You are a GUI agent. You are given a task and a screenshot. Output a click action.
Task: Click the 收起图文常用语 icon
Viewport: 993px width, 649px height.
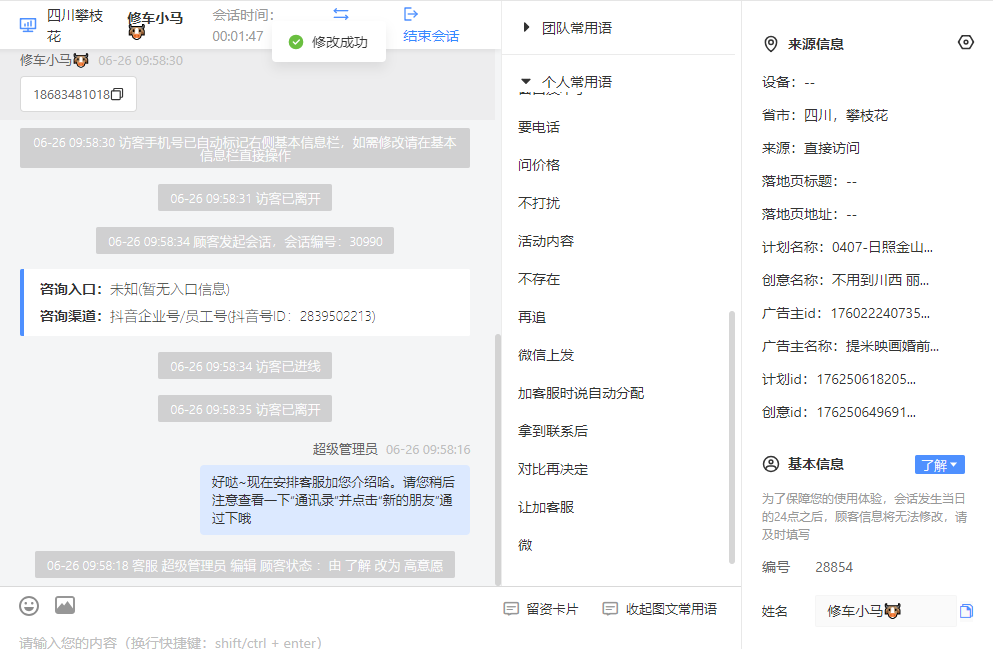pos(610,609)
